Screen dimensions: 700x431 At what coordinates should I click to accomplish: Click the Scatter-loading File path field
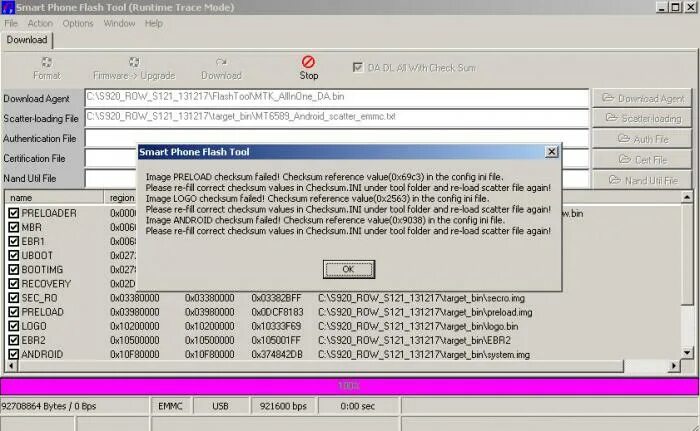(337, 118)
